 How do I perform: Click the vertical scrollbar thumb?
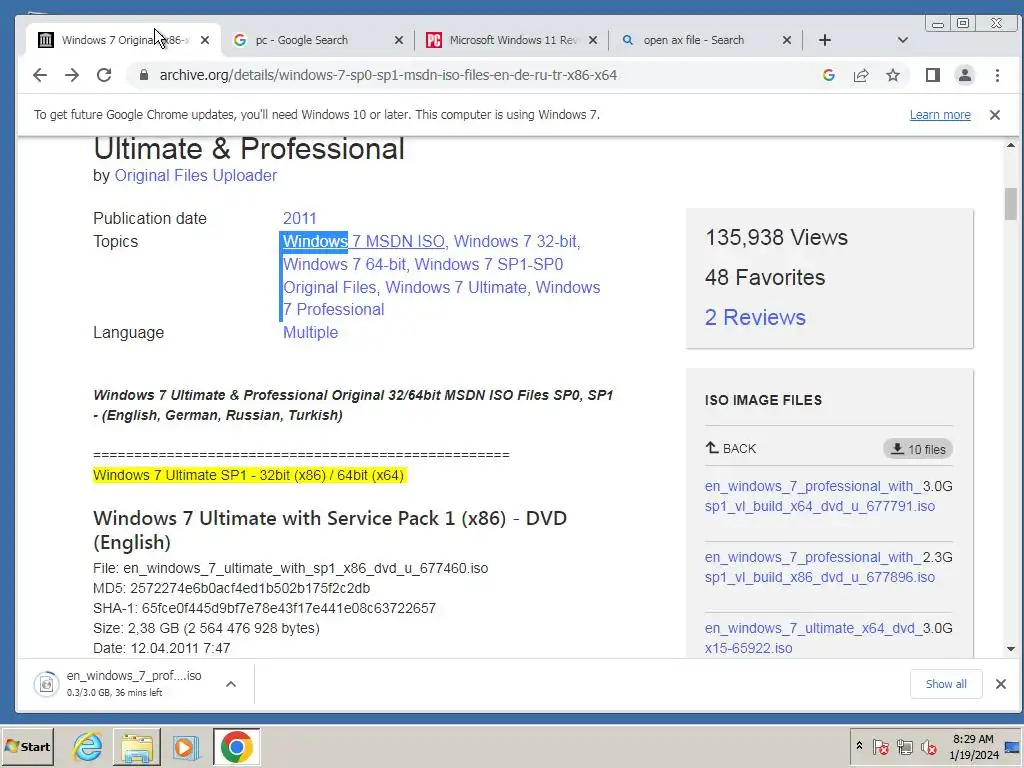(1011, 204)
